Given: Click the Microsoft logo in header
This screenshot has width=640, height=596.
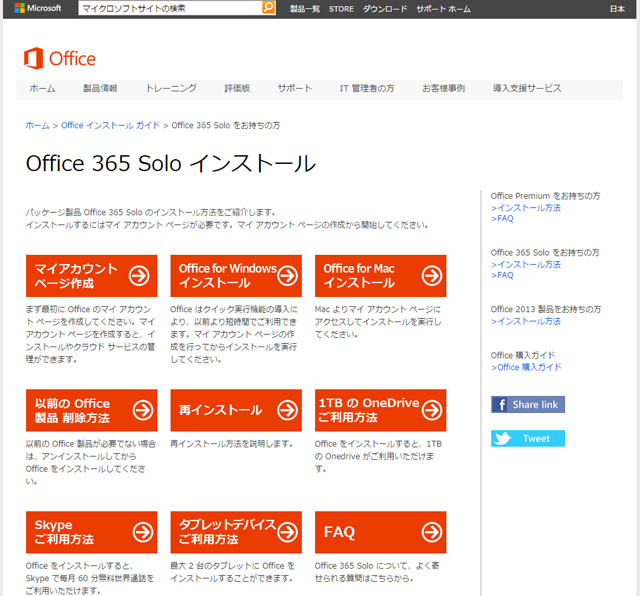Looking at the screenshot, I should tap(38, 8).
